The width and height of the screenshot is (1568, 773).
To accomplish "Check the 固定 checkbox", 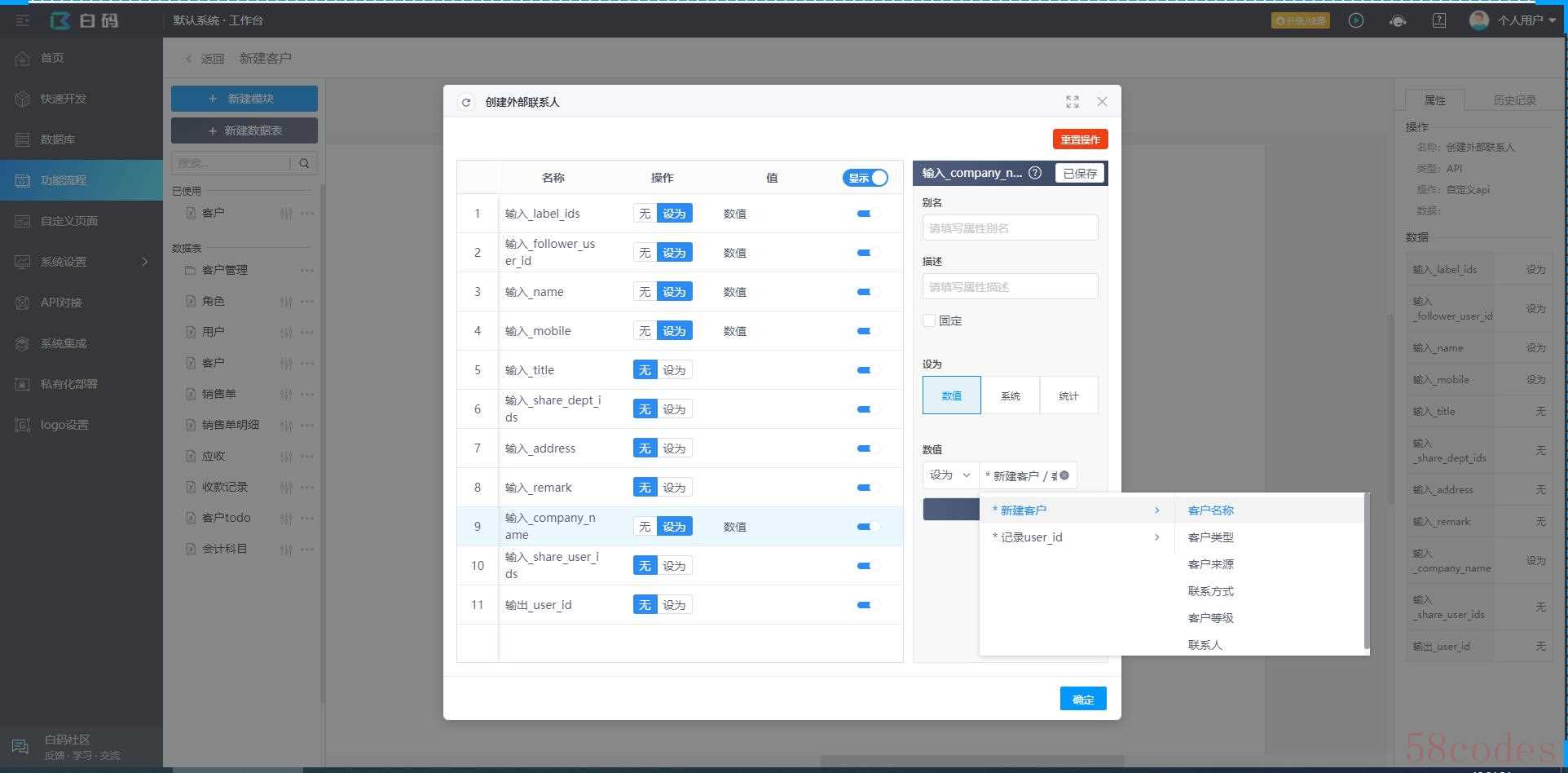I will tap(929, 320).
